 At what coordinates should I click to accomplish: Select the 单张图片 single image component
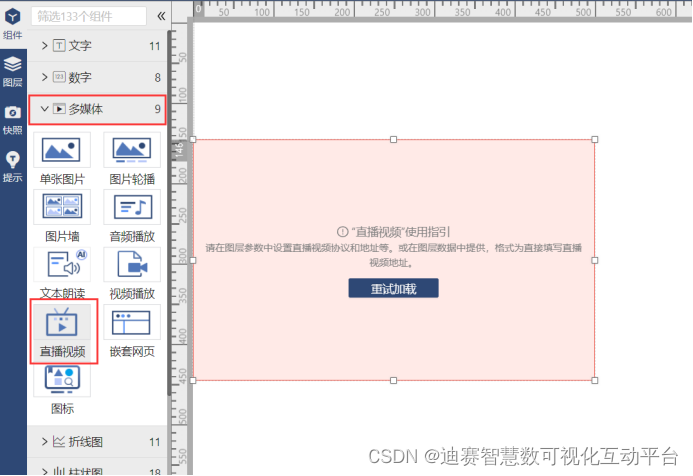pyautogui.click(x=62, y=159)
